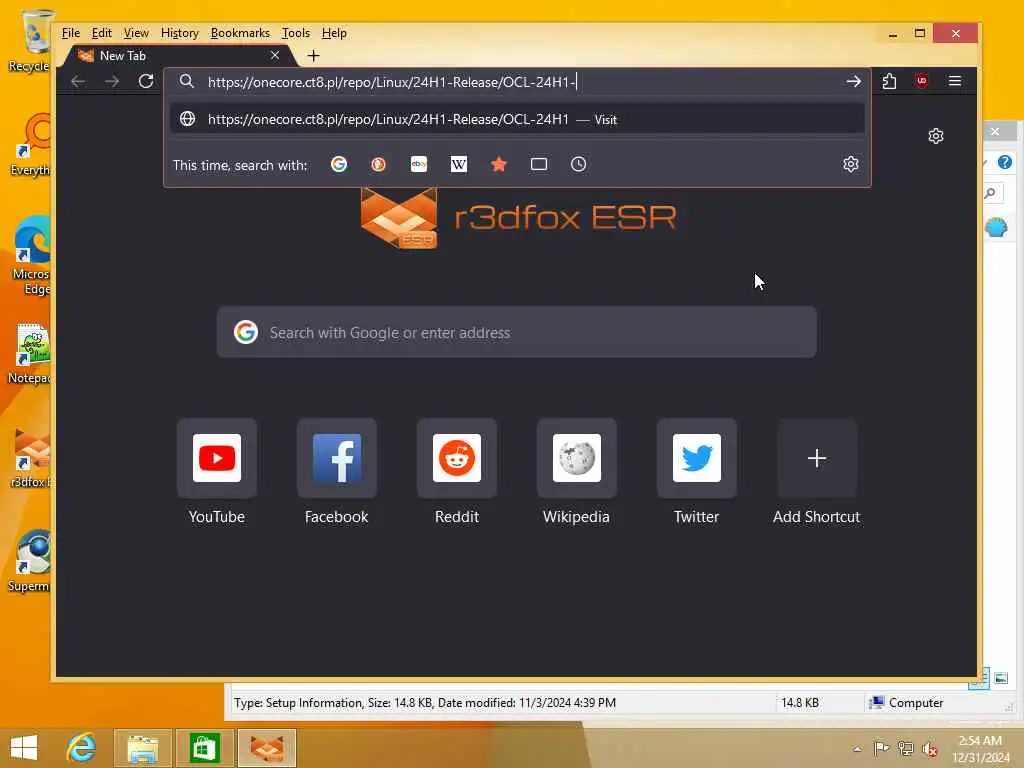Launch Internet Explorer from taskbar
Image resolution: width=1024 pixels, height=768 pixels.
coord(82,748)
